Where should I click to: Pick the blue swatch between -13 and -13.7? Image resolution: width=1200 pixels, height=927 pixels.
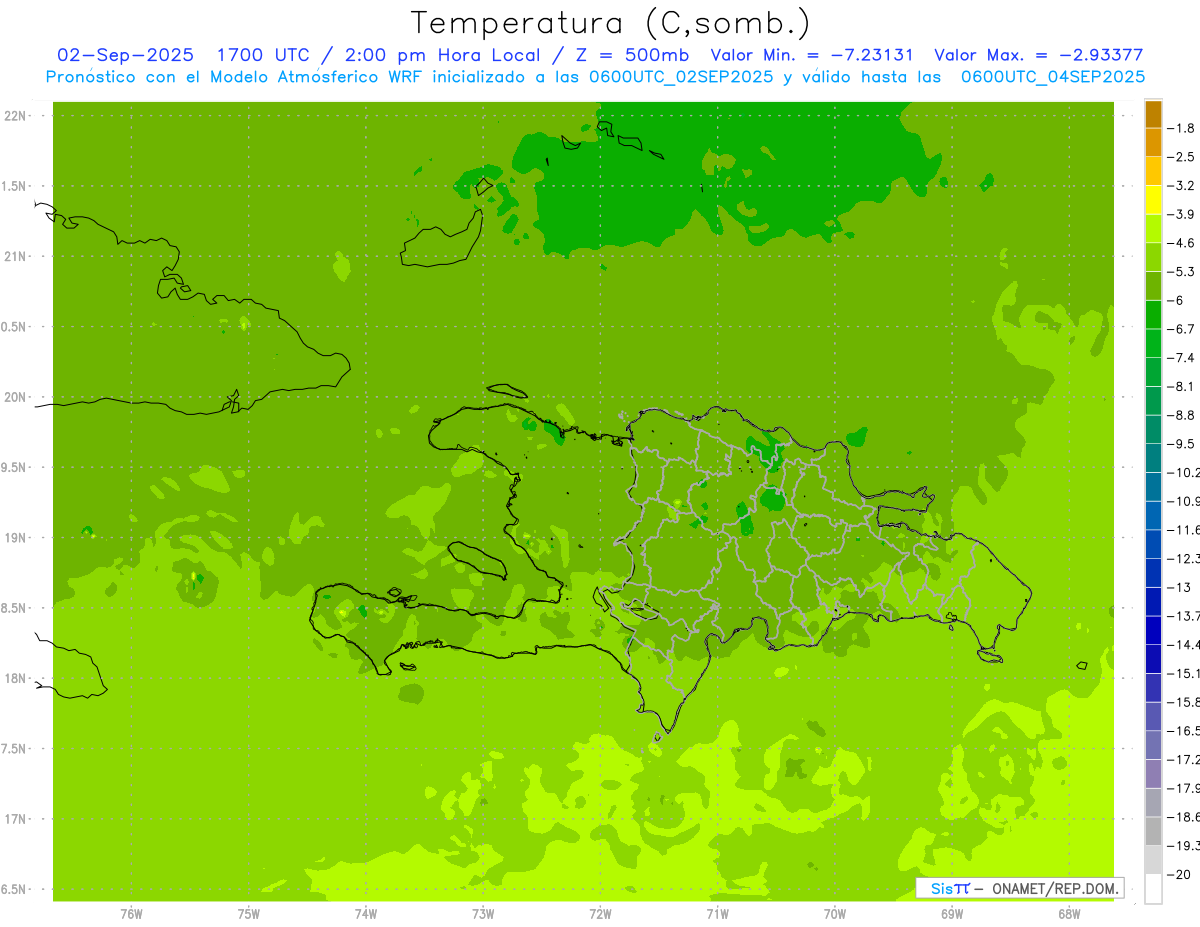point(1153,601)
